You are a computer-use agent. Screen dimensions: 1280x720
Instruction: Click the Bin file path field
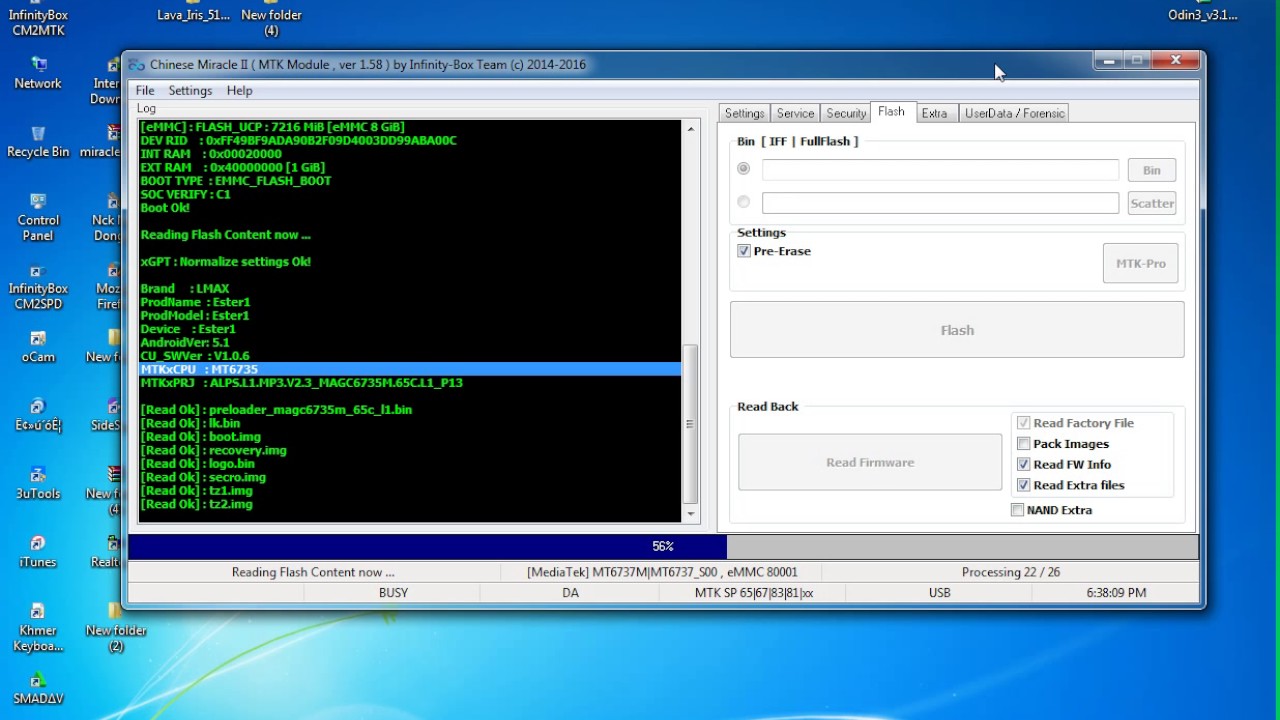pos(940,170)
